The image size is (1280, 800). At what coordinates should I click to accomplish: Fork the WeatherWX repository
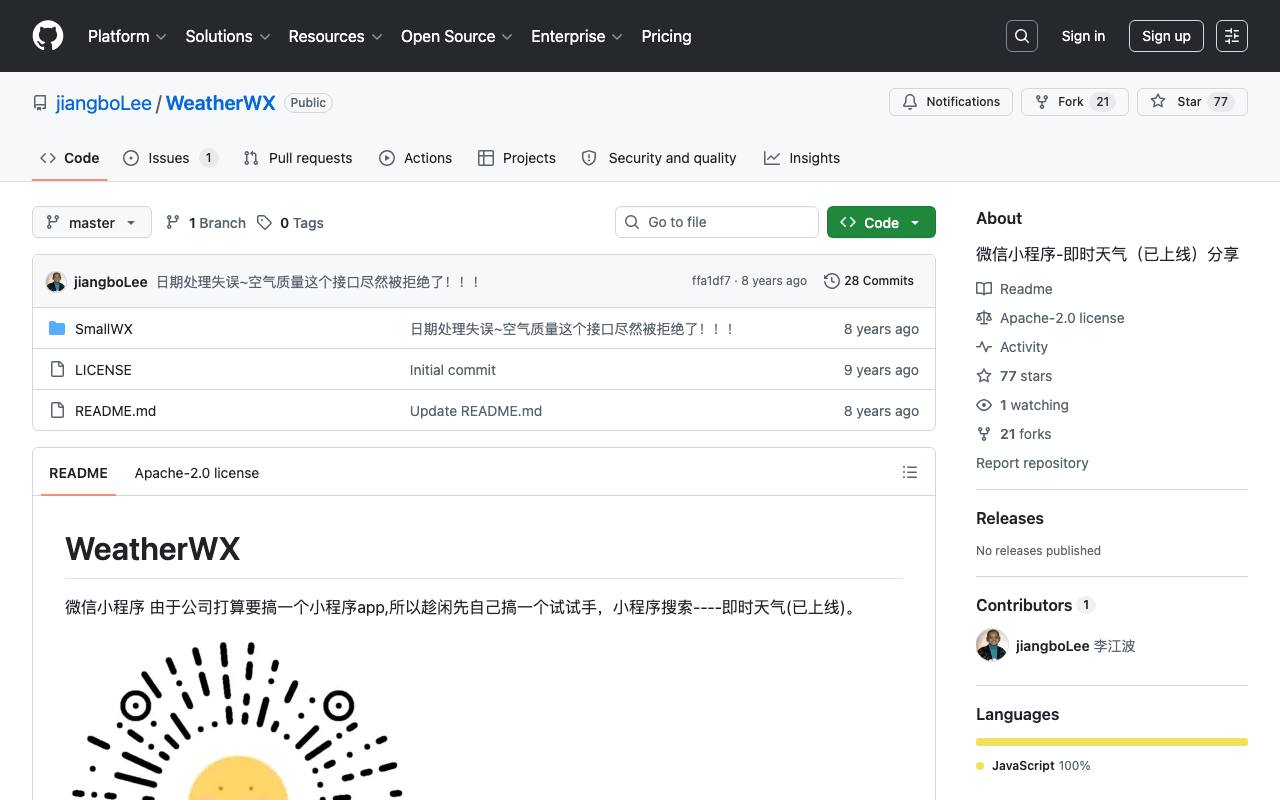[1075, 102]
